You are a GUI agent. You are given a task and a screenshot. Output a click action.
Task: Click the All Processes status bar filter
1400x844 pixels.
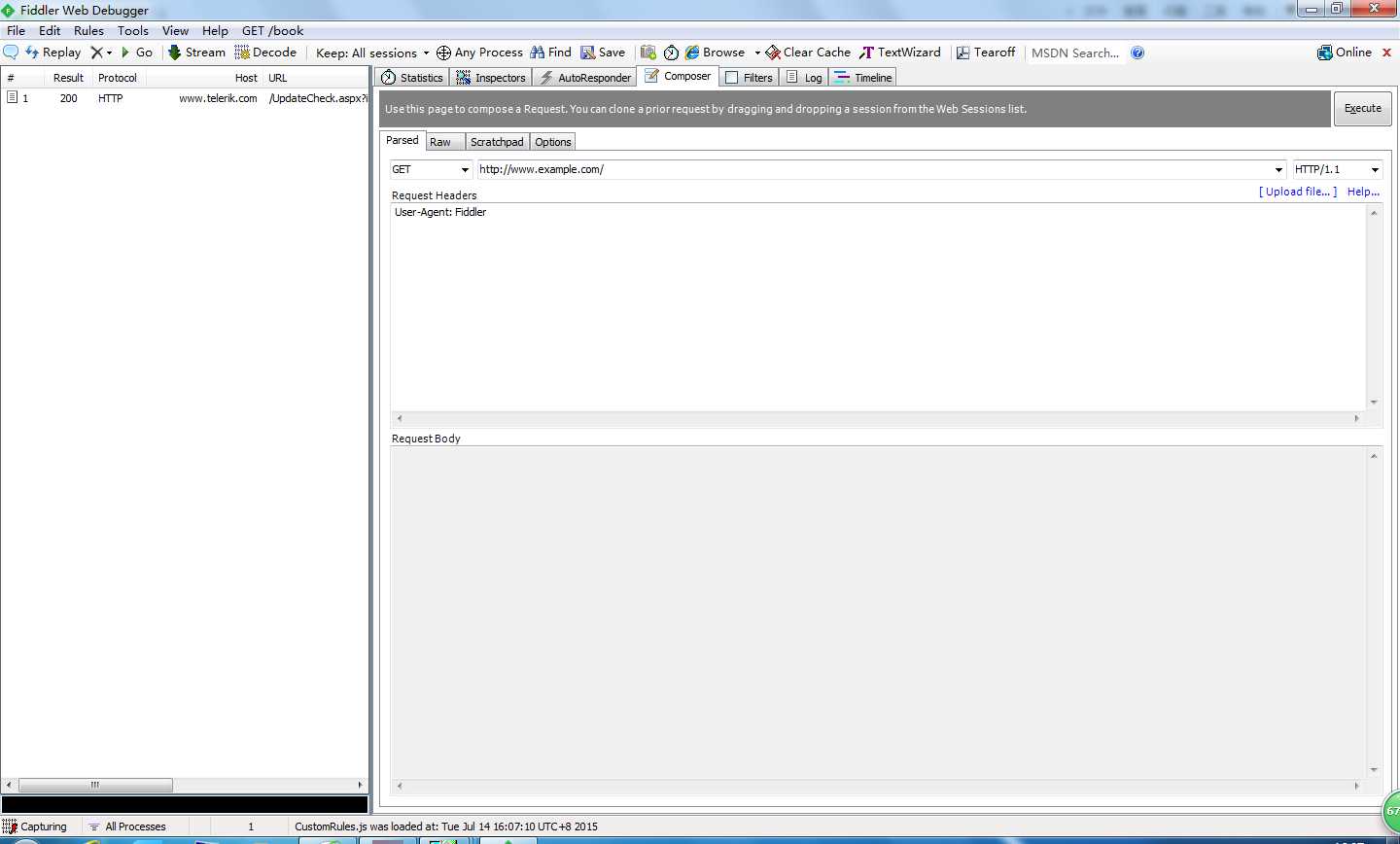(x=126, y=826)
